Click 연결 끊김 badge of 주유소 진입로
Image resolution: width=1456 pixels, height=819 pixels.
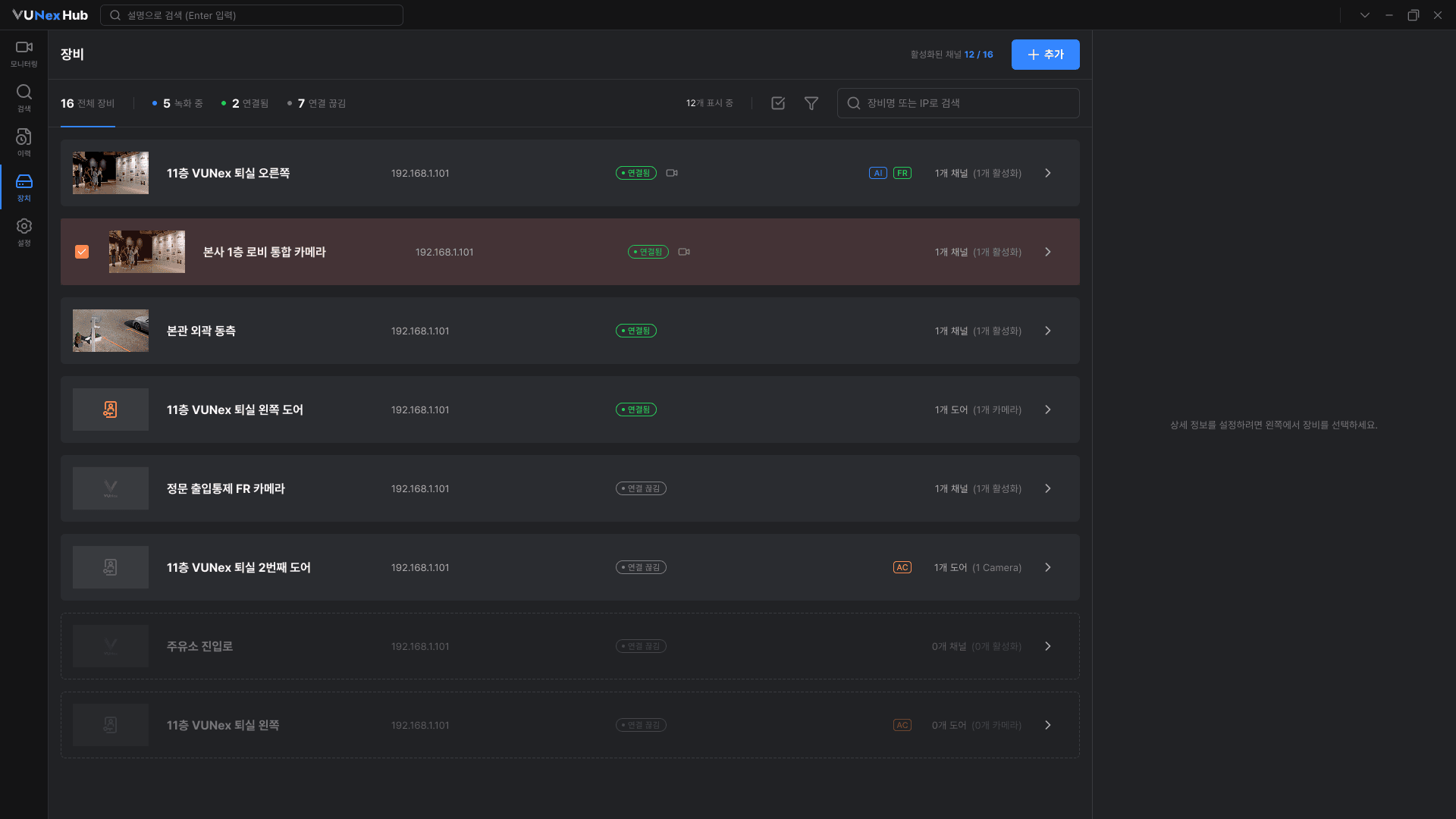click(x=641, y=646)
